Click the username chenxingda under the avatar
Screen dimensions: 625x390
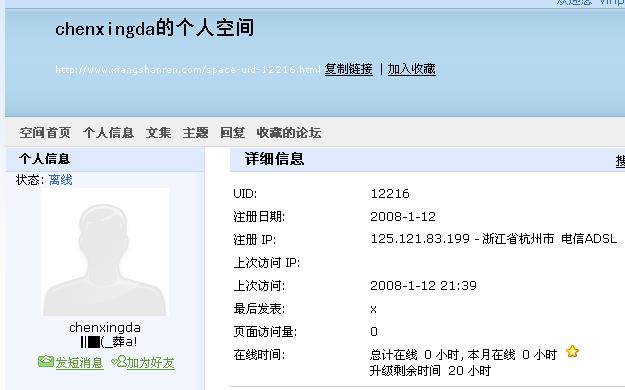105,328
